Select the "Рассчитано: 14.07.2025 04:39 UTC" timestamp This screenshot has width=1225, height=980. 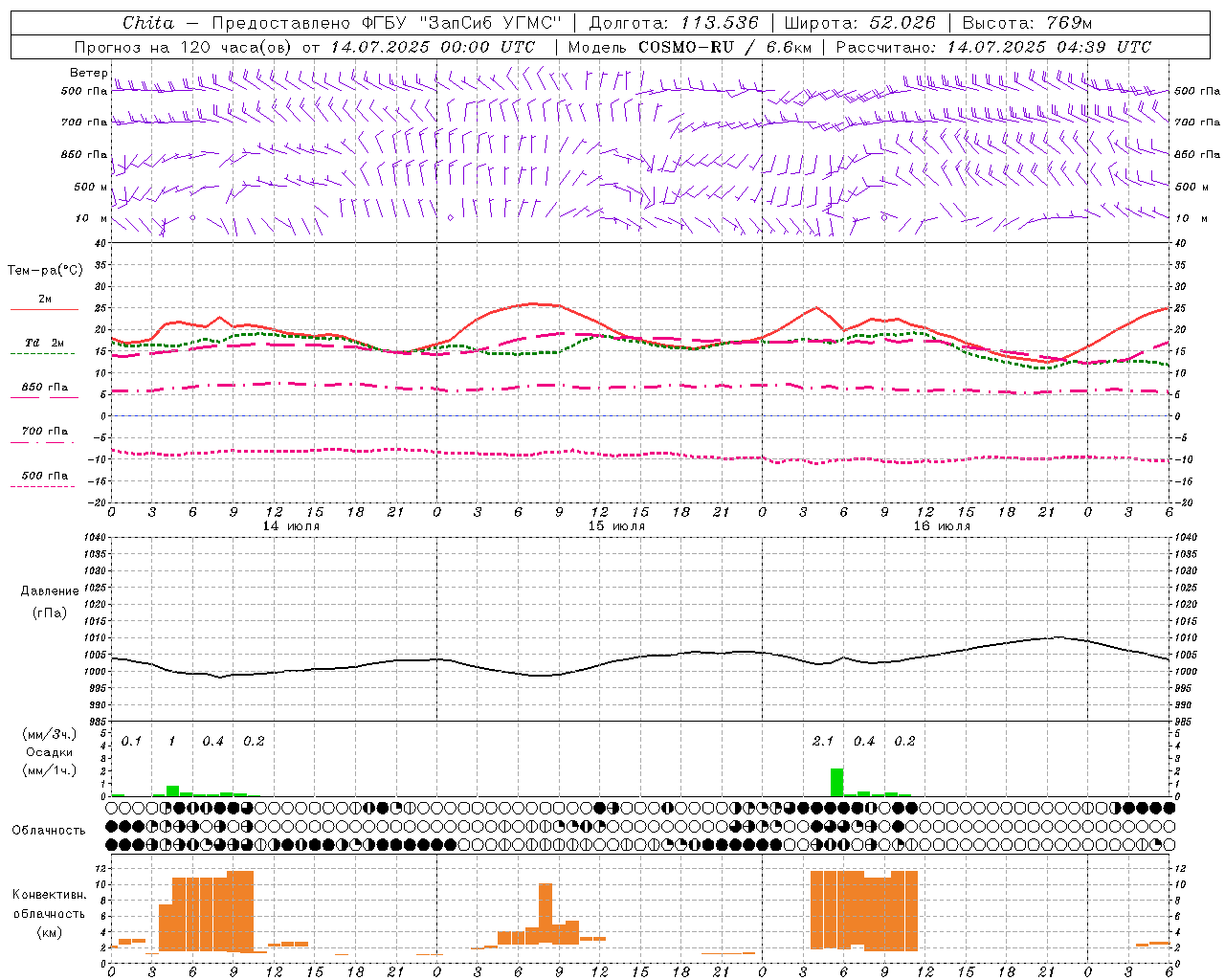pos(993,47)
